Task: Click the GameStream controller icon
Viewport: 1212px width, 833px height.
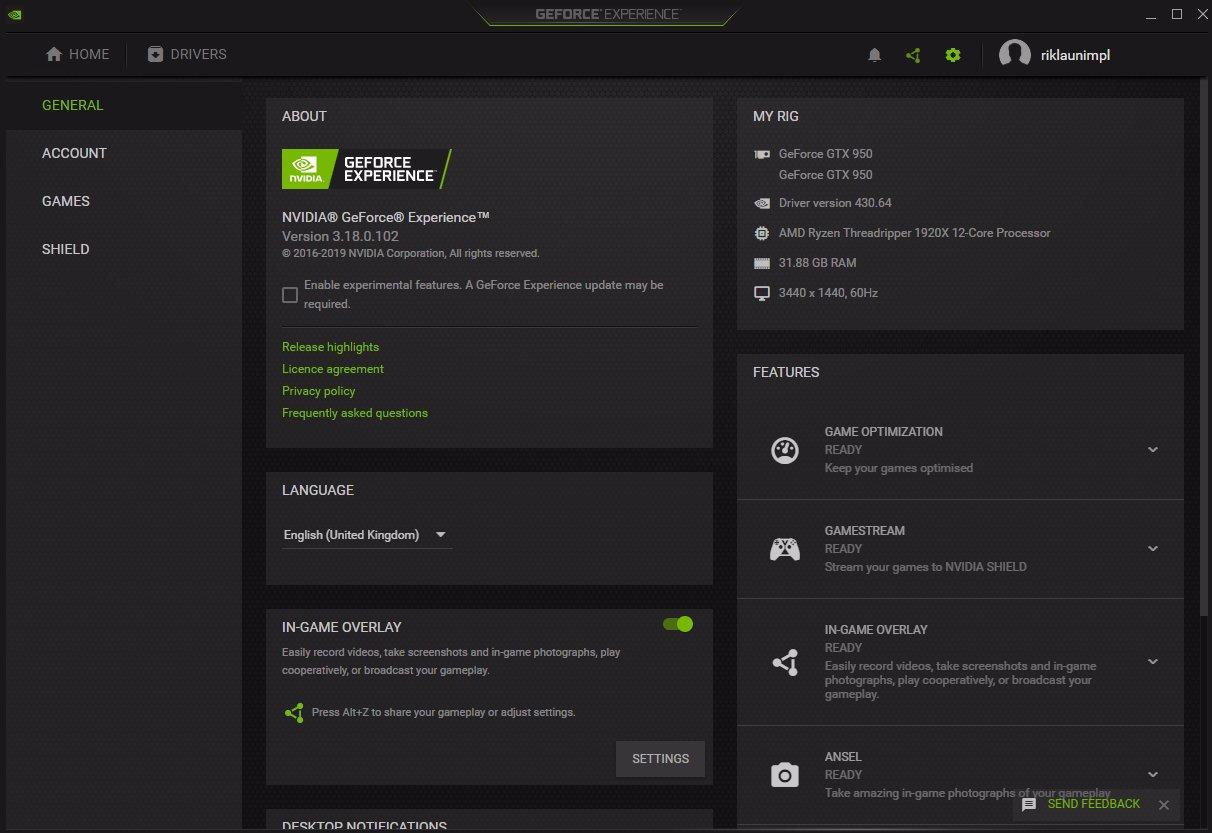Action: click(785, 549)
